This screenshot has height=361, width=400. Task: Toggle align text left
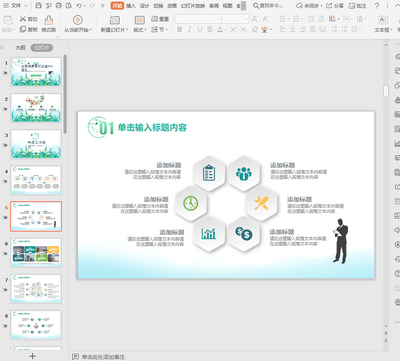pyautogui.click(x=282, y=30)
